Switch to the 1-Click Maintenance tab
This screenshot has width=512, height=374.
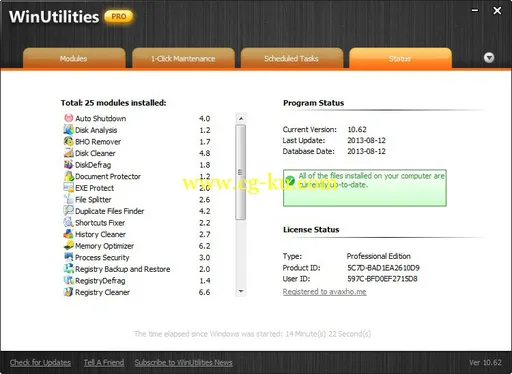click(x=183, y=58)
